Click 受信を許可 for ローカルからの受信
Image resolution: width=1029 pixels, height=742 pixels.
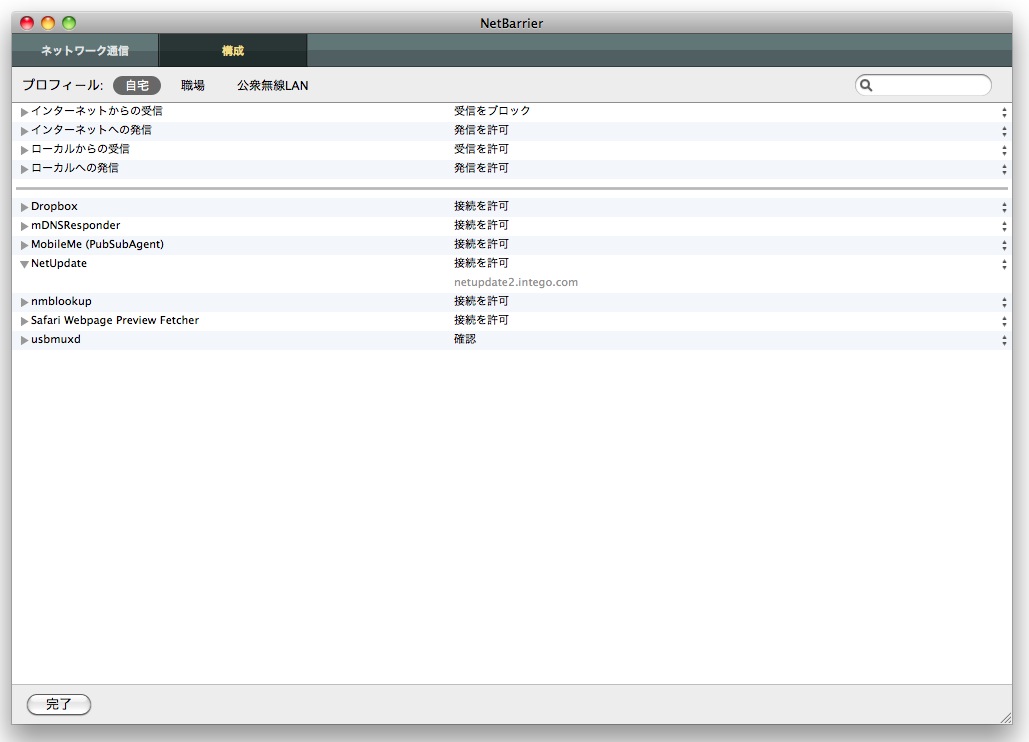point(481,149)
